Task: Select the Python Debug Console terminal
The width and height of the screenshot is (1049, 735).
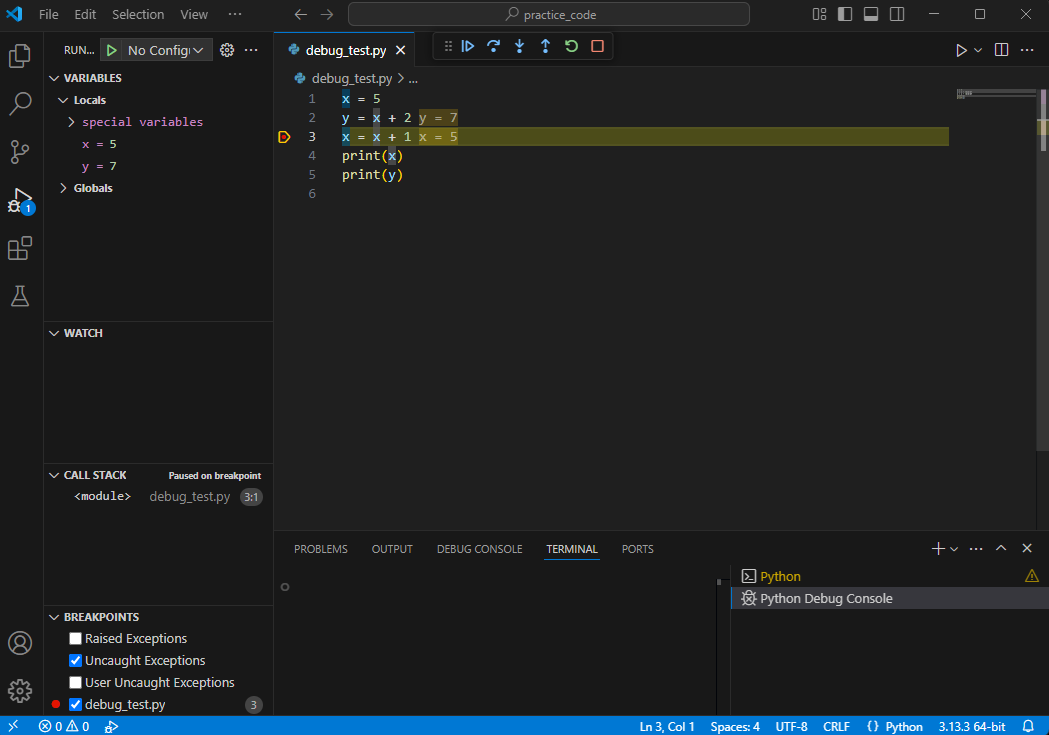Action: tap(890, 599)
